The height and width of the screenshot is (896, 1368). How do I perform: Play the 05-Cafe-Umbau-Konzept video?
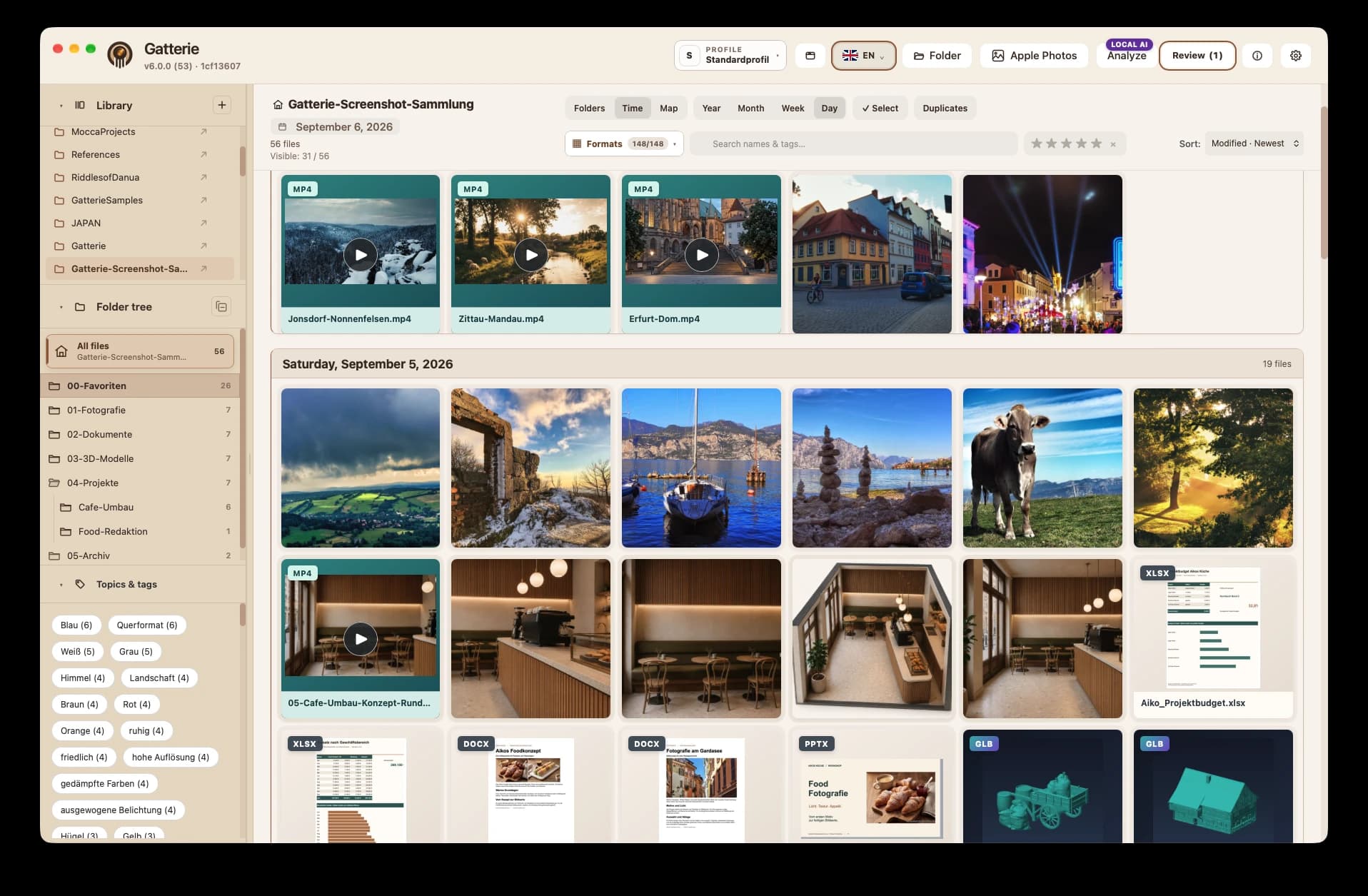coord(361,639)
